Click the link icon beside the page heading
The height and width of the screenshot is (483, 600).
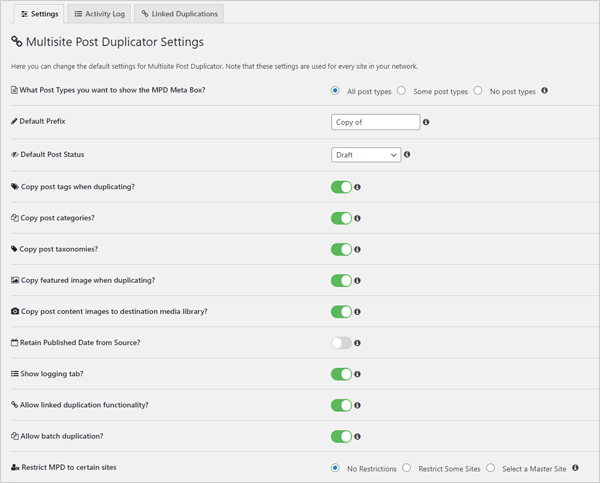tap(16, 41)
